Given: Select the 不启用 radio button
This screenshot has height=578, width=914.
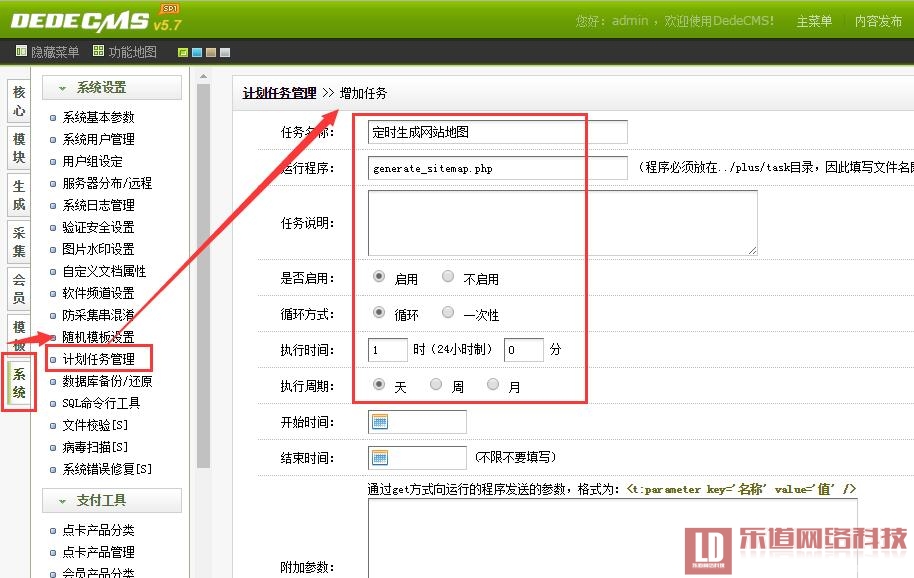Looking at the screenshot, I should point(448,276).
